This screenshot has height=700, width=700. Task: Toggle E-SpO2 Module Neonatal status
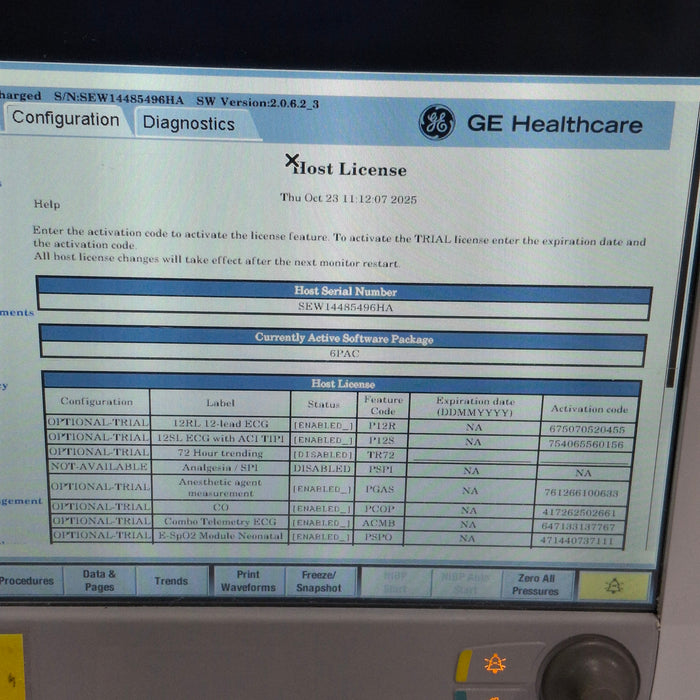click(x=321, y=537)
